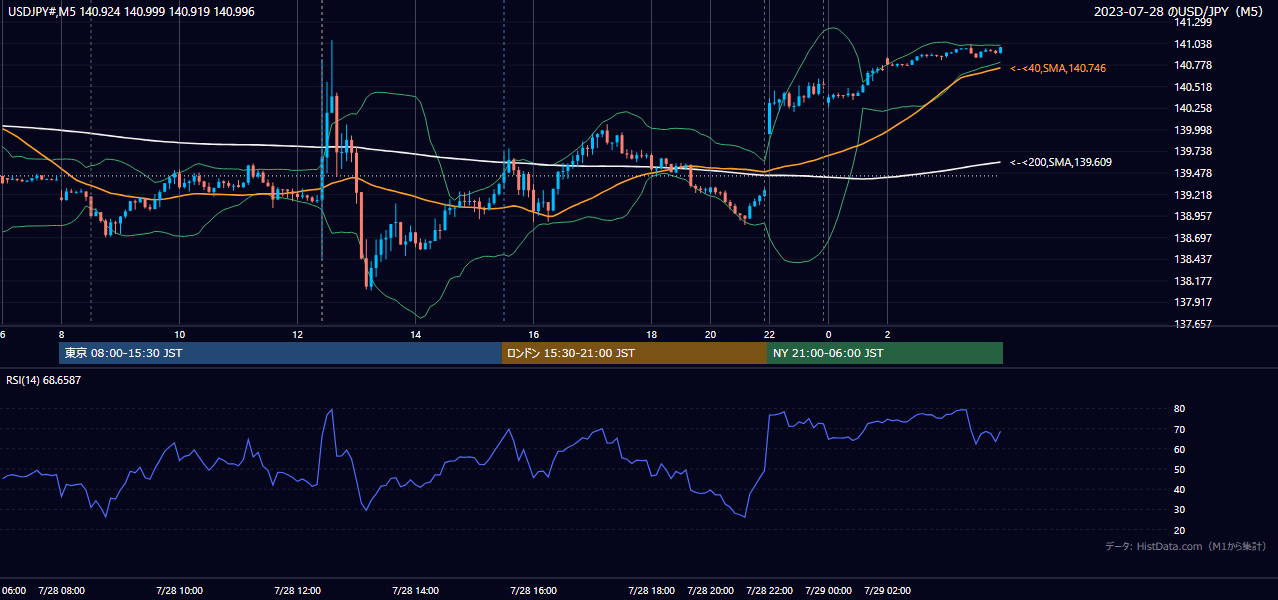This screenshot has height=600, width=1278.
Task: Click the 7/28 16:00 bottom date label
Action: click(533, 590)
